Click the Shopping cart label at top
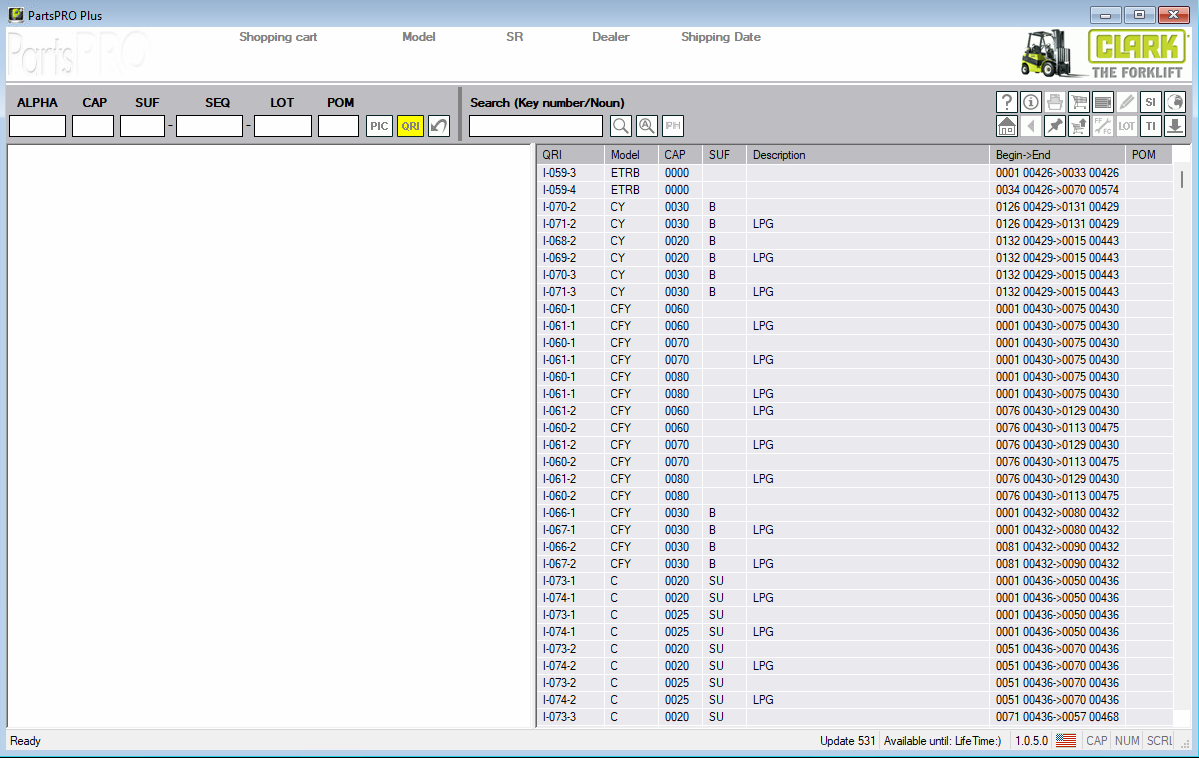This screenshot has height=758, width=1199. (x=278, y=37)
